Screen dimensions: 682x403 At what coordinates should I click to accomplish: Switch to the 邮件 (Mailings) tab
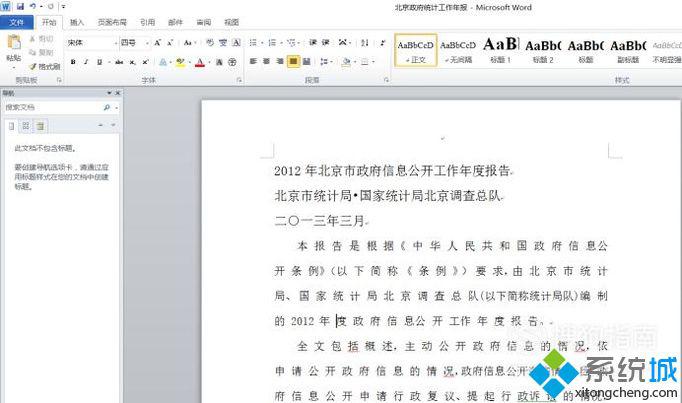tap(175, 22)
